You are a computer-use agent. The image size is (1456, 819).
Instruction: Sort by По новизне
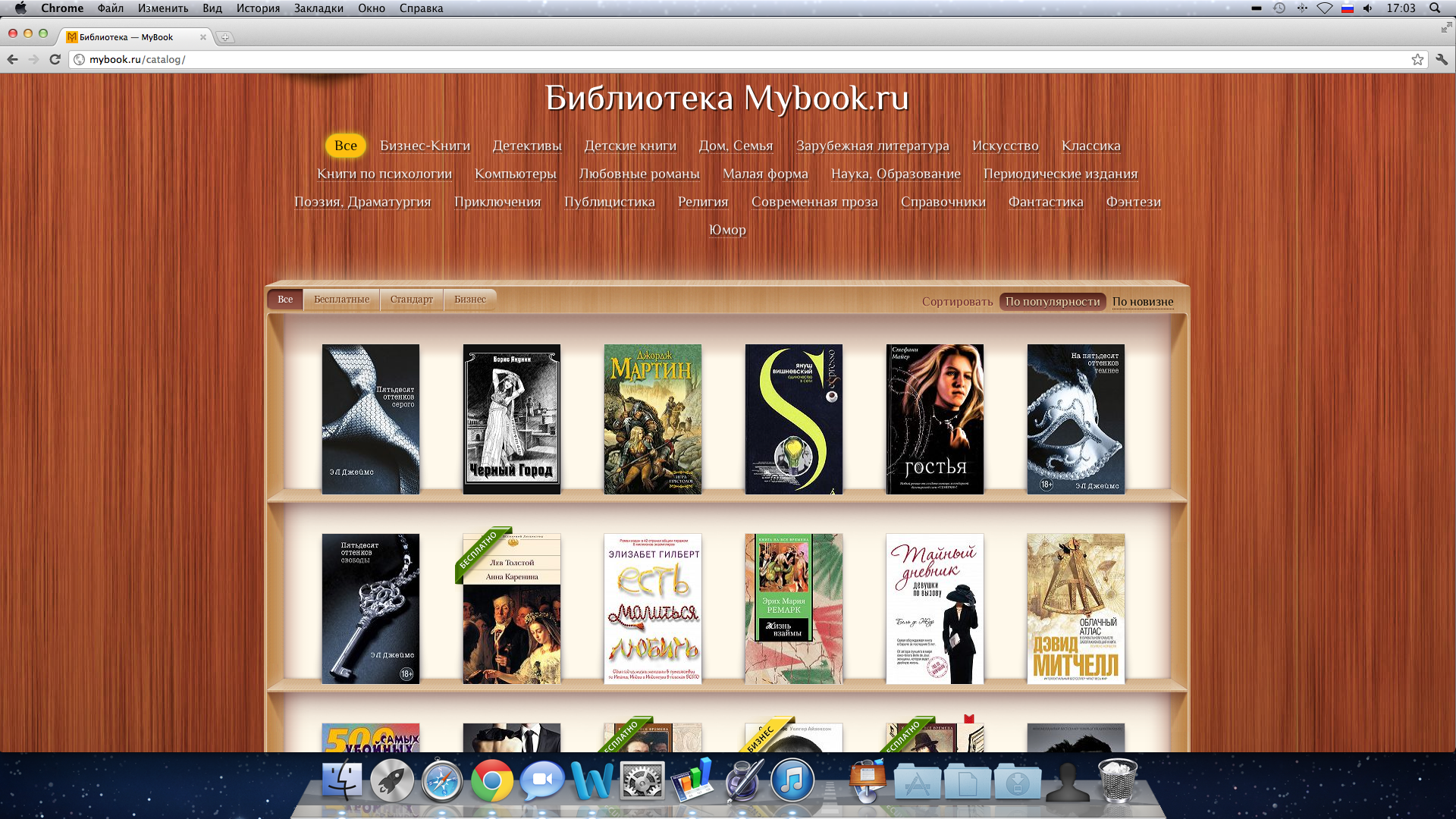[1143, 302]
